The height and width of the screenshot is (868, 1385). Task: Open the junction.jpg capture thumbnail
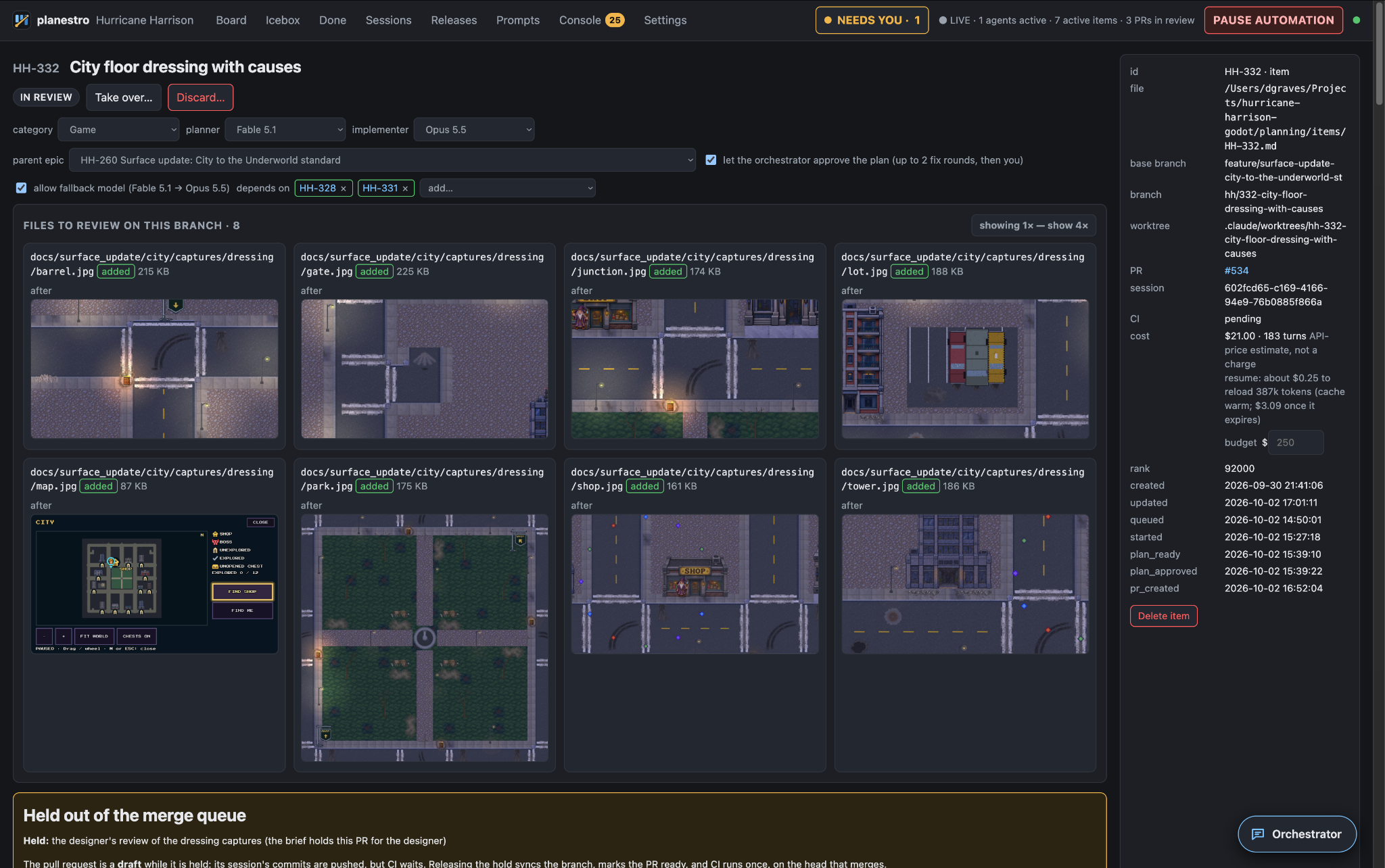tap(695, 369)
